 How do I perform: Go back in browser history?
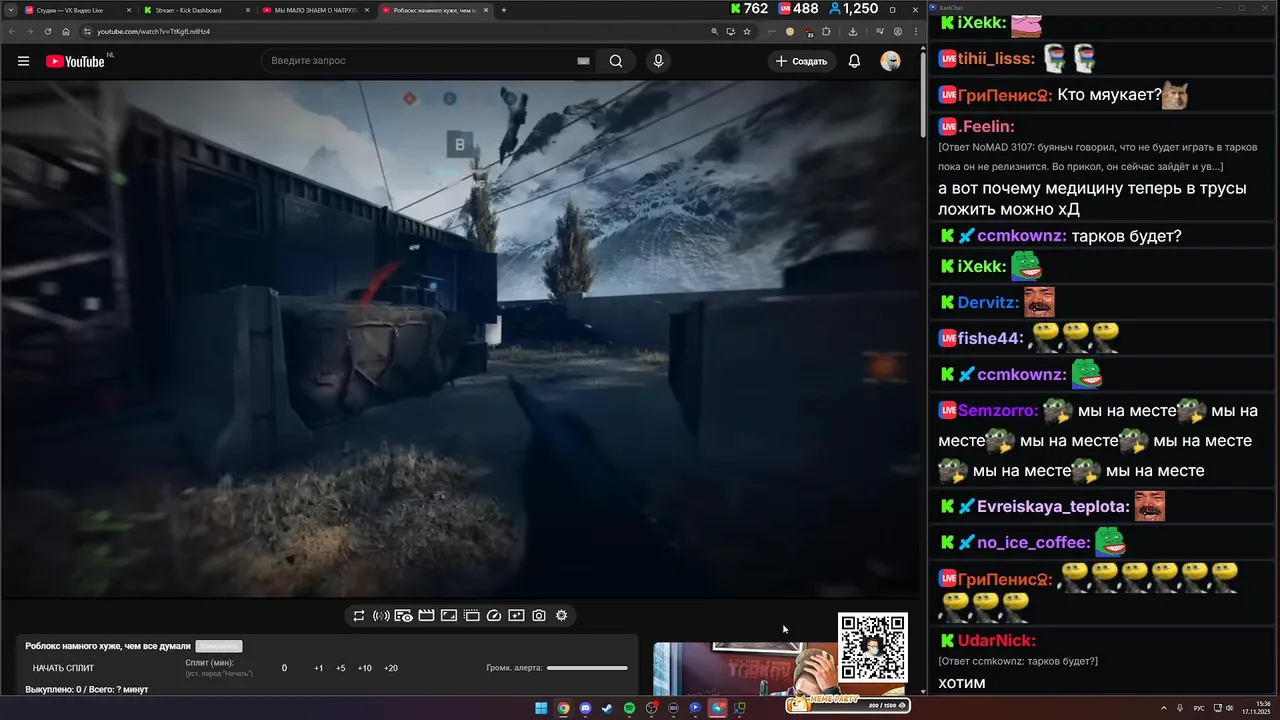[12, 31]
